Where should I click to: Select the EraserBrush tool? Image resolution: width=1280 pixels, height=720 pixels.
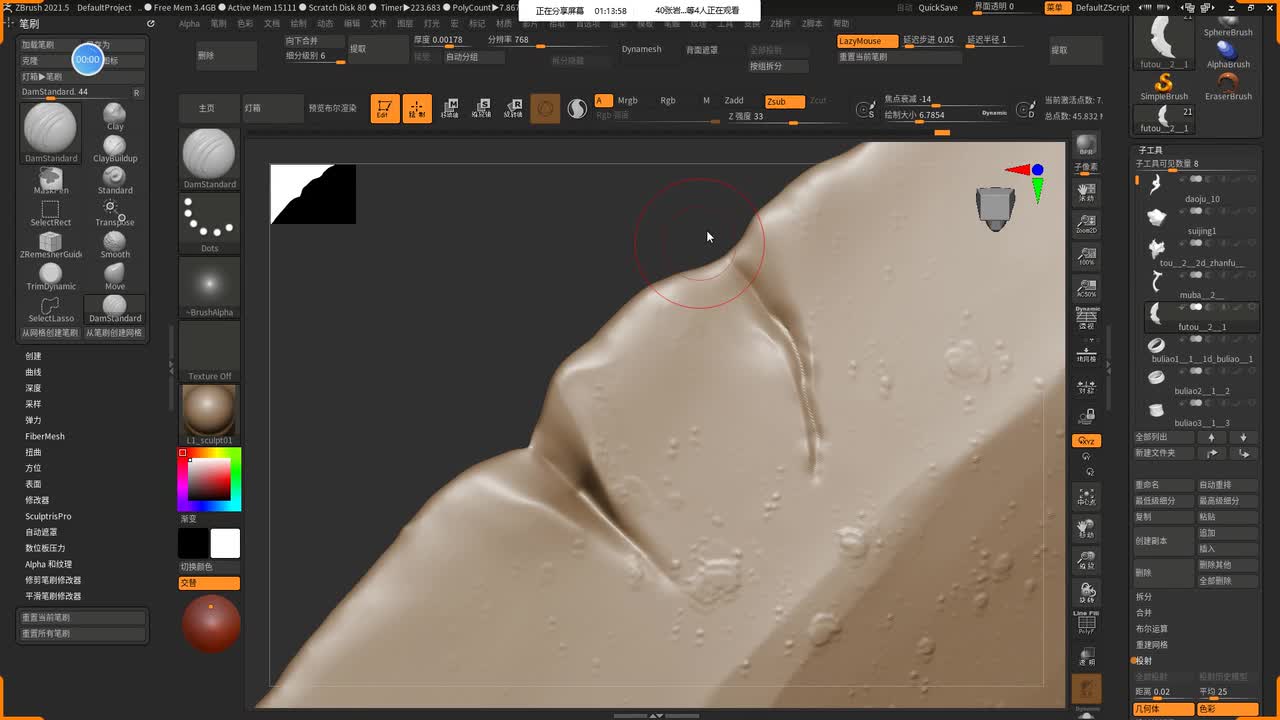click(1228, 86)
